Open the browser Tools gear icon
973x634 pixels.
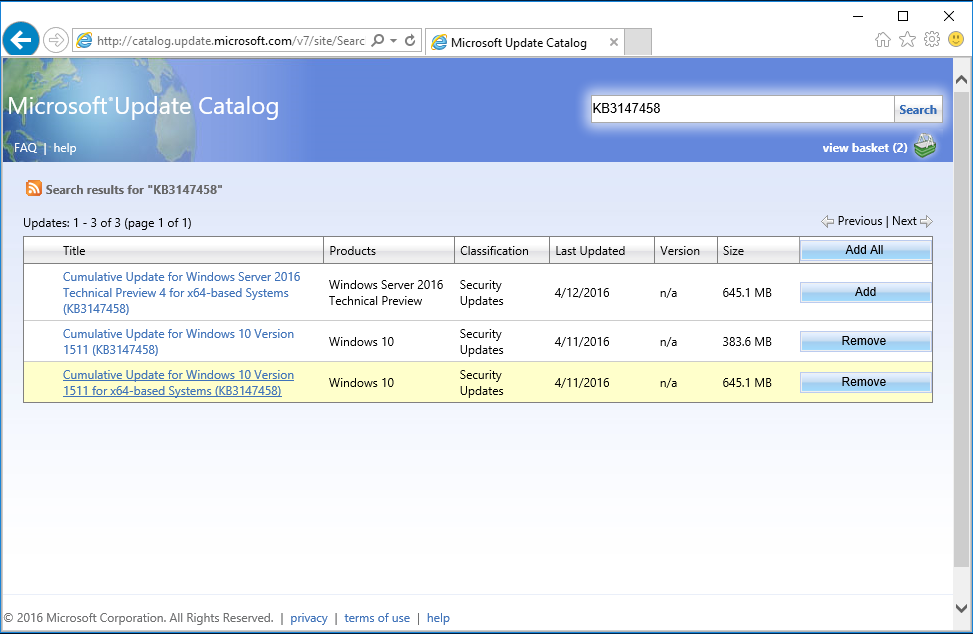coord(931,39)
